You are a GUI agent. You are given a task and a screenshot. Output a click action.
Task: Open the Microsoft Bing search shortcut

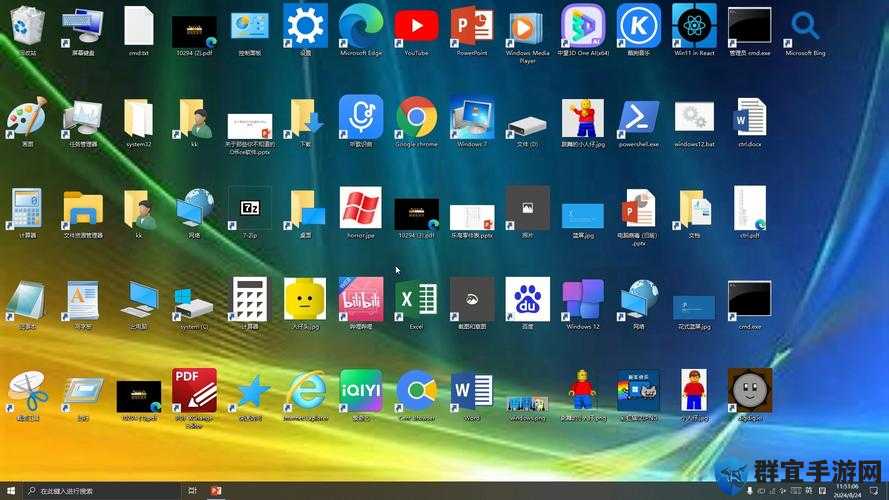tap(805, 26)
